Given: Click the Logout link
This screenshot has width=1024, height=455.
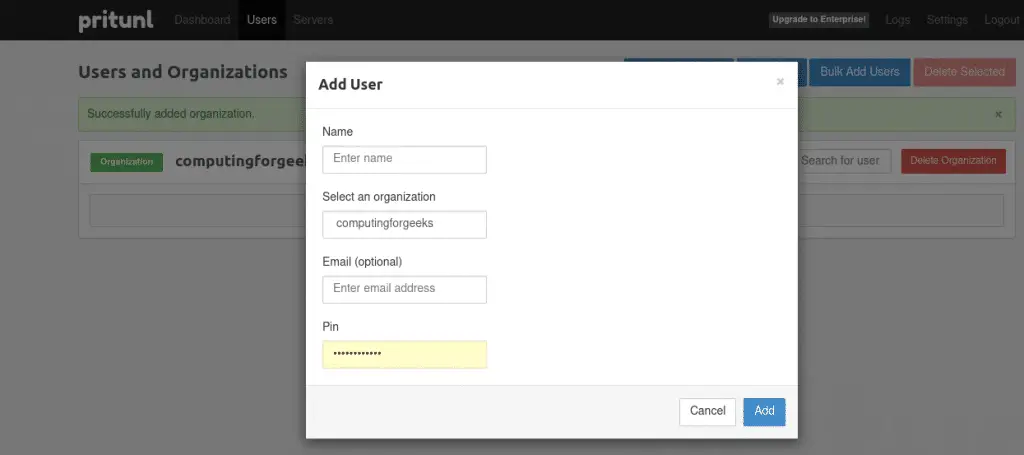Looking at the screenshot, I should tap(1001, 20).
